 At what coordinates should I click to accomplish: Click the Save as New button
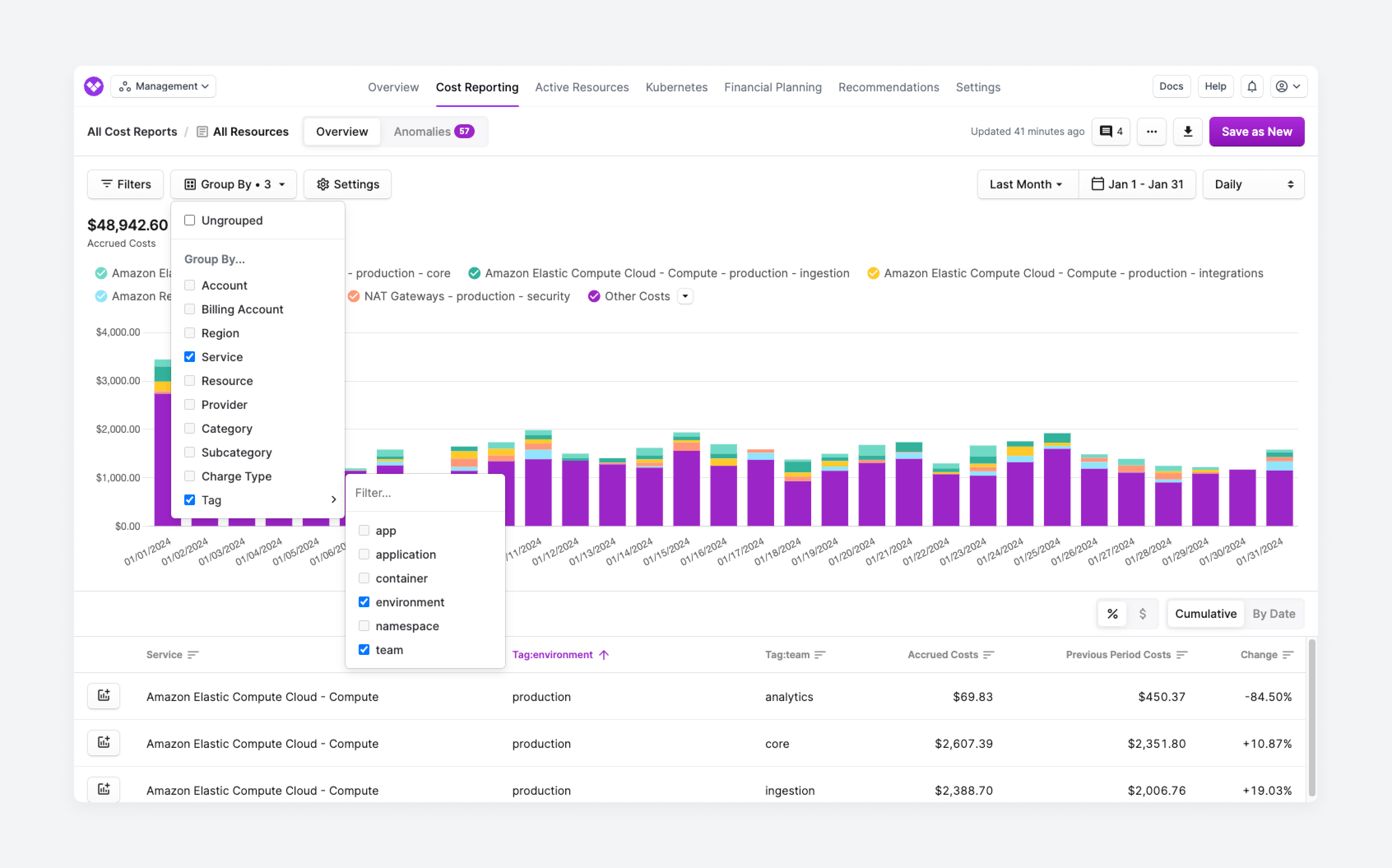pyautogui.click(x=1256, y=132)
